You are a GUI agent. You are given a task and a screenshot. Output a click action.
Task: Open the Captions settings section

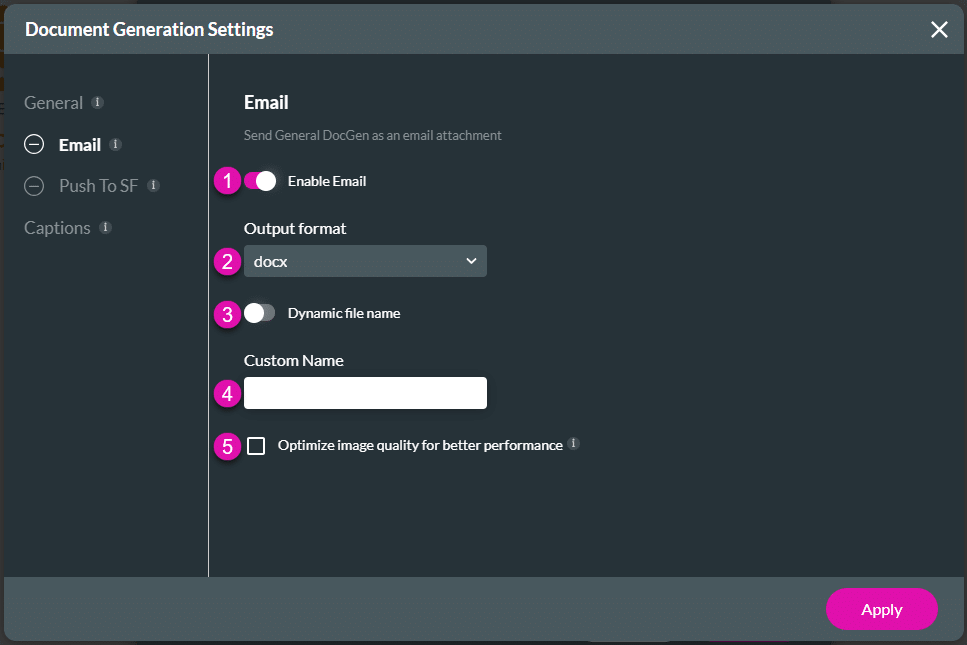click(x=57, y=227)
